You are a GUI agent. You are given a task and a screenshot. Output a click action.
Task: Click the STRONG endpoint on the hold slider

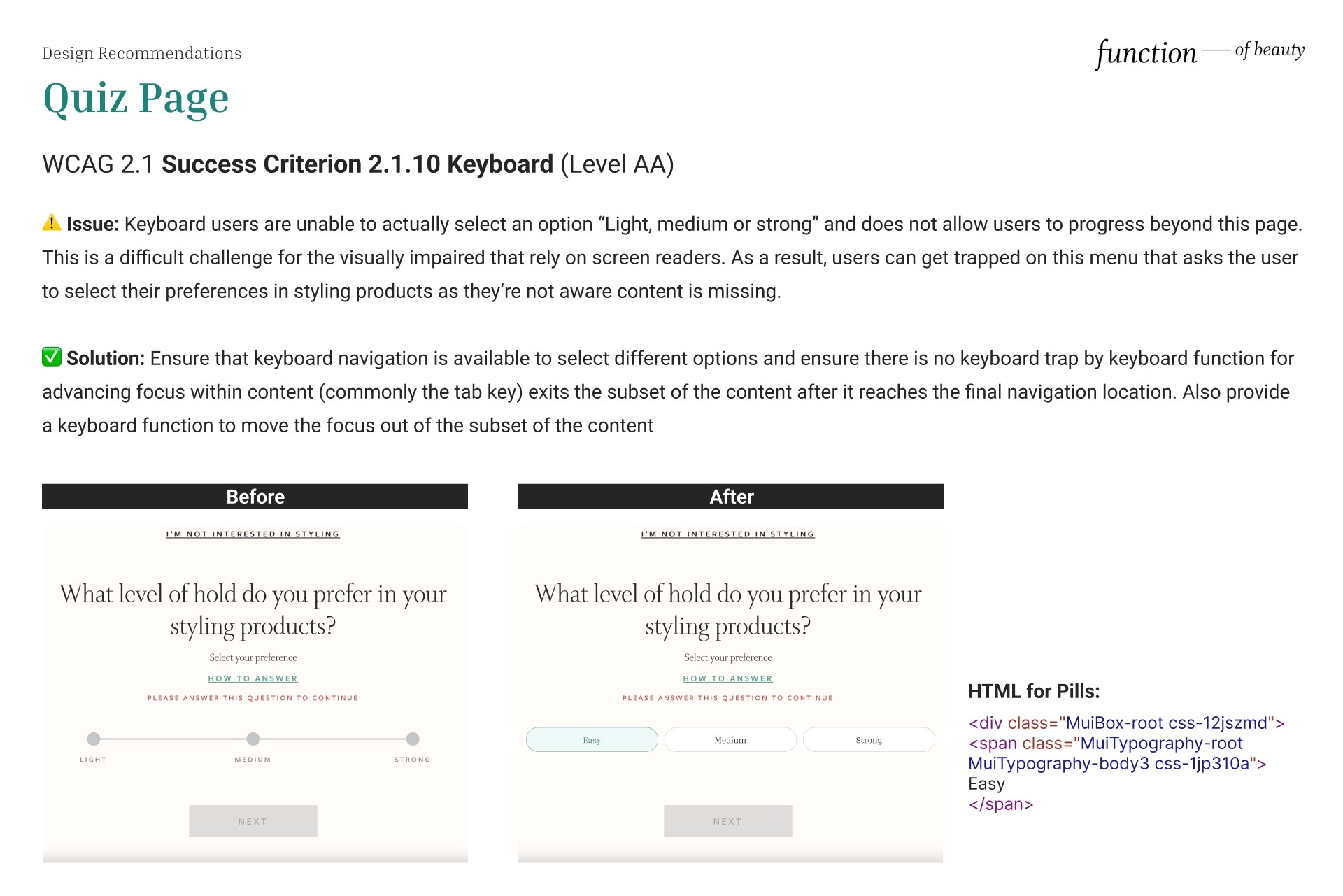(x=412, y=738)
